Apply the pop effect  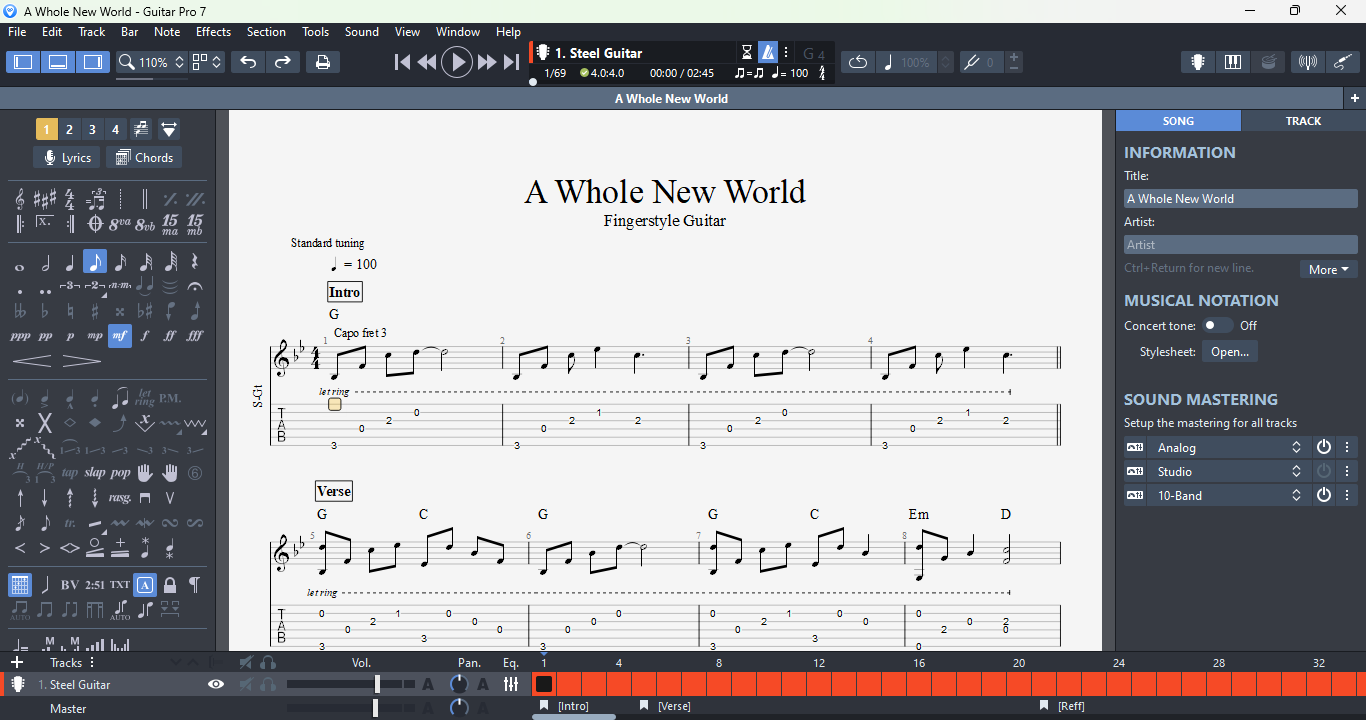[120, 473]
